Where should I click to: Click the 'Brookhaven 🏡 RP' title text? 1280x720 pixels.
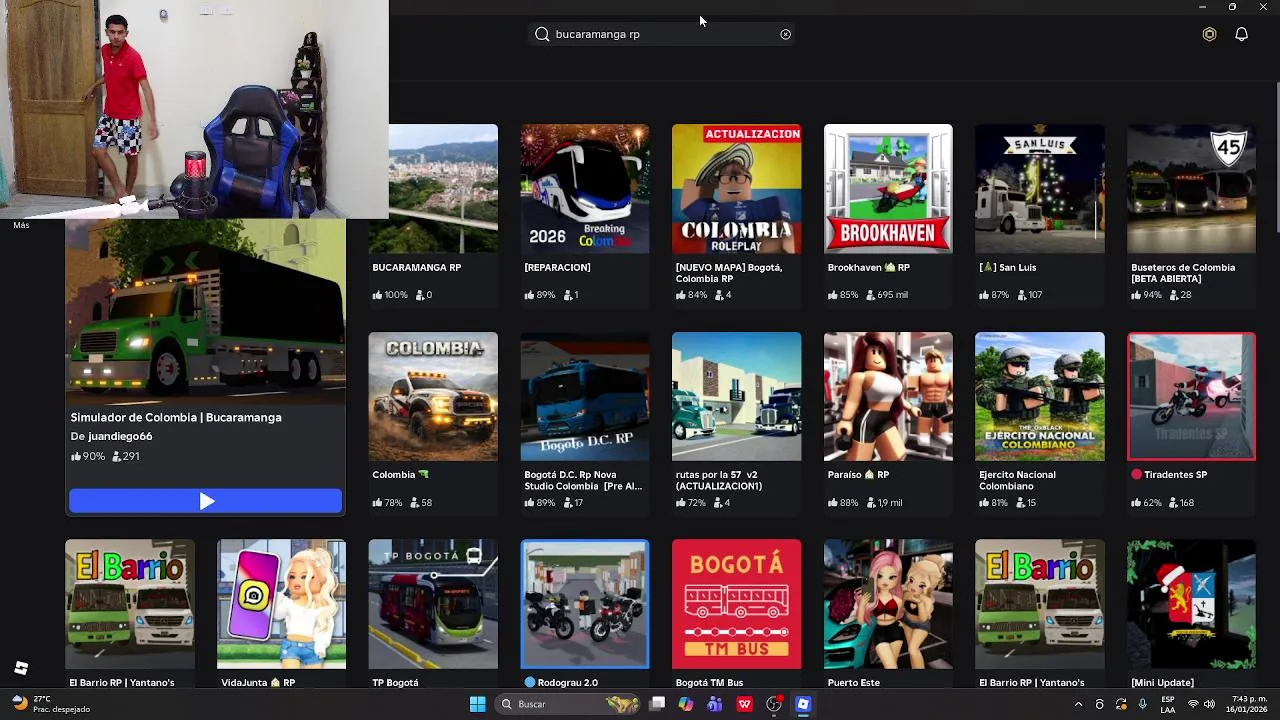pyautogui.click(x=868, y=267)
